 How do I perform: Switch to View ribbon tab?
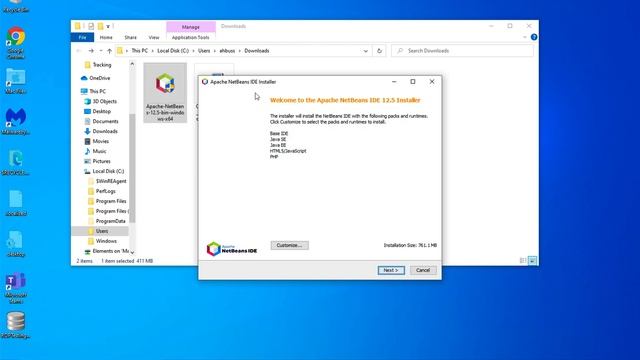point(154,38)
